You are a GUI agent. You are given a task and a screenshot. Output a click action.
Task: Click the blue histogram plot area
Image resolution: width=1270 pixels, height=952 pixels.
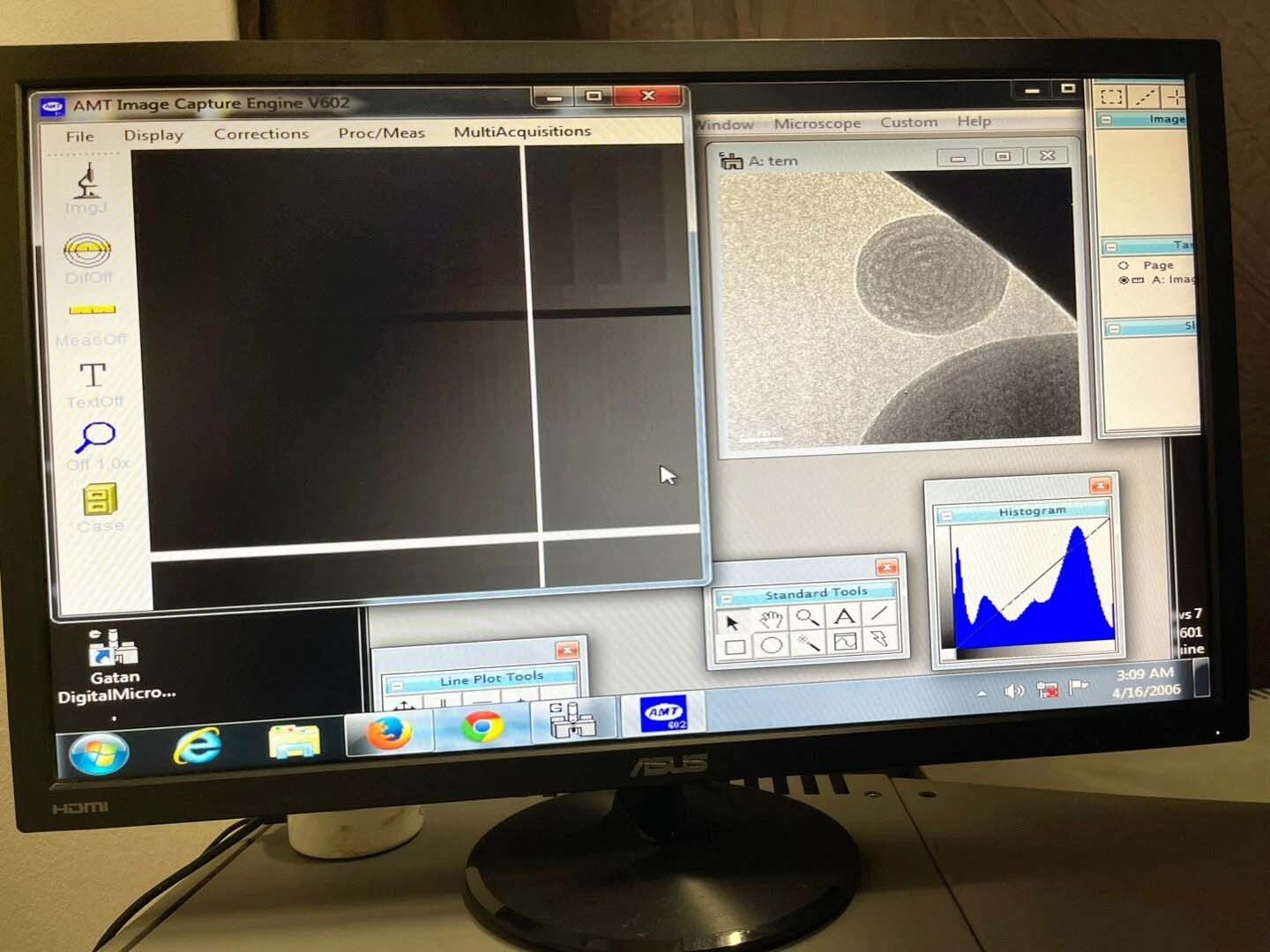pos(1034,585)
